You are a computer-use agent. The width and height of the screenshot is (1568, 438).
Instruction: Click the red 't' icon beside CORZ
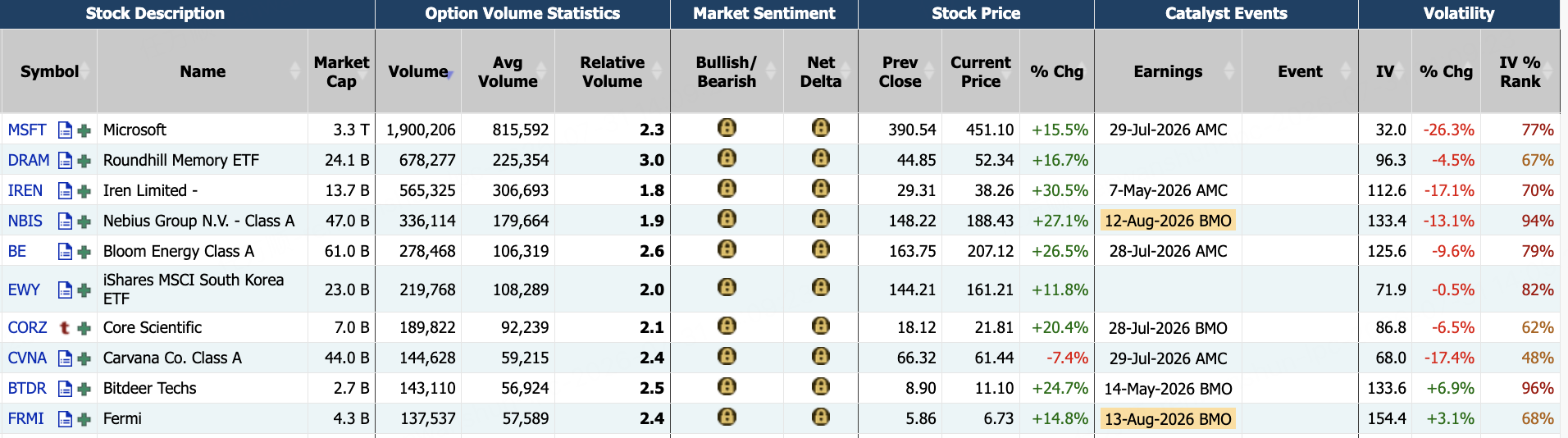pos(65,327)
